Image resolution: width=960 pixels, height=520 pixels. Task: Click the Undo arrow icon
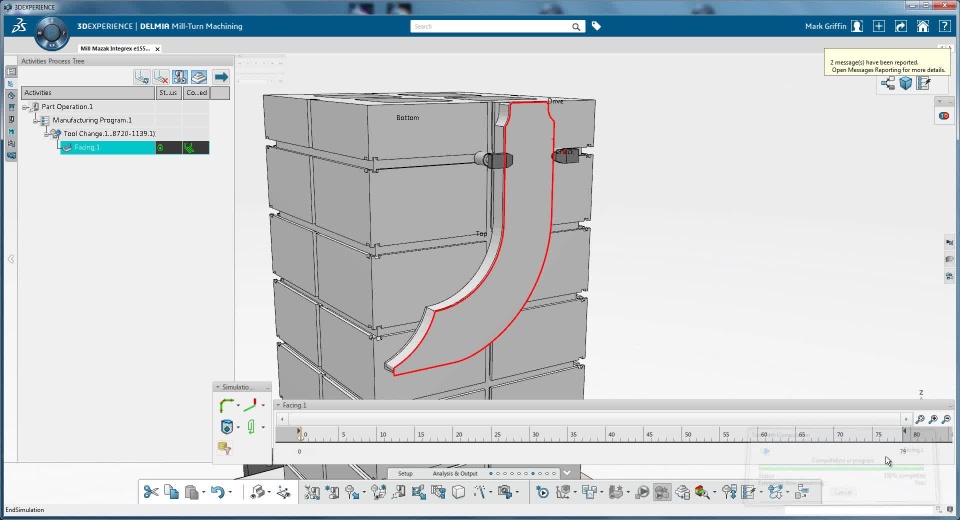[217, 491]
